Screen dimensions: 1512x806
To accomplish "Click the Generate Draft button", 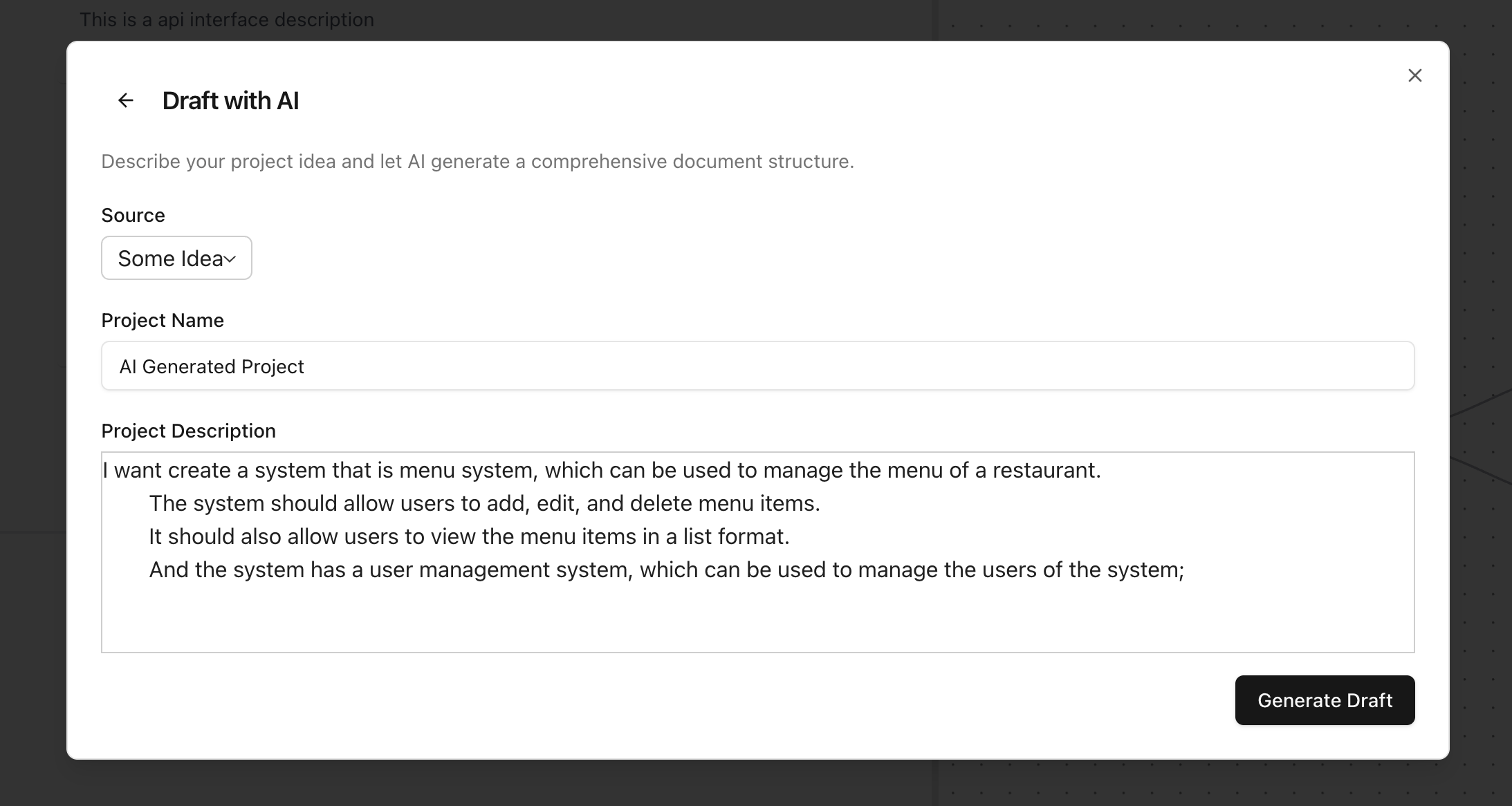I will [x=1325, y=700].
